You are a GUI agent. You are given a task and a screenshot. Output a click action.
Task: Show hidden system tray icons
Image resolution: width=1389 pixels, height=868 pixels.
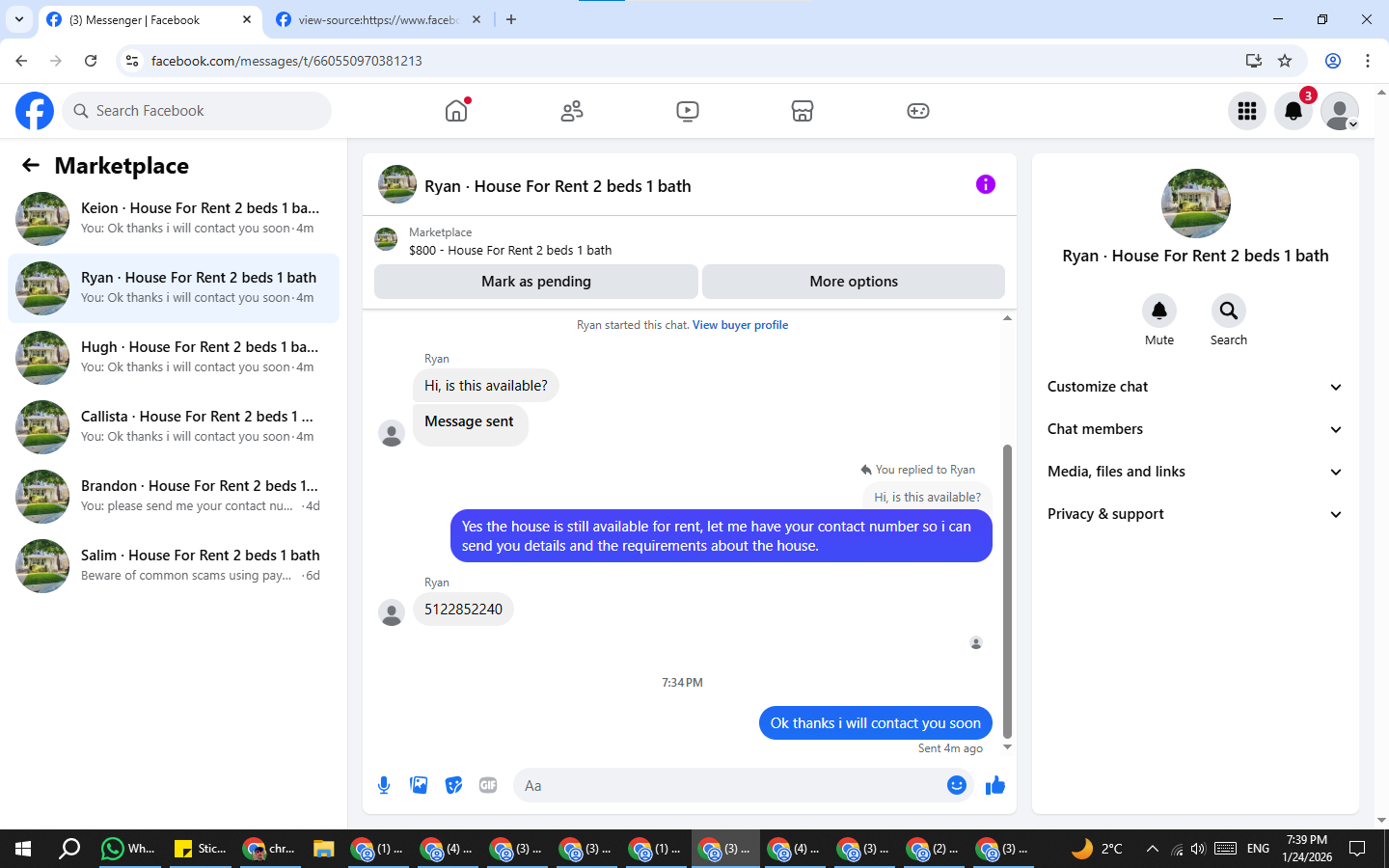1152,849
